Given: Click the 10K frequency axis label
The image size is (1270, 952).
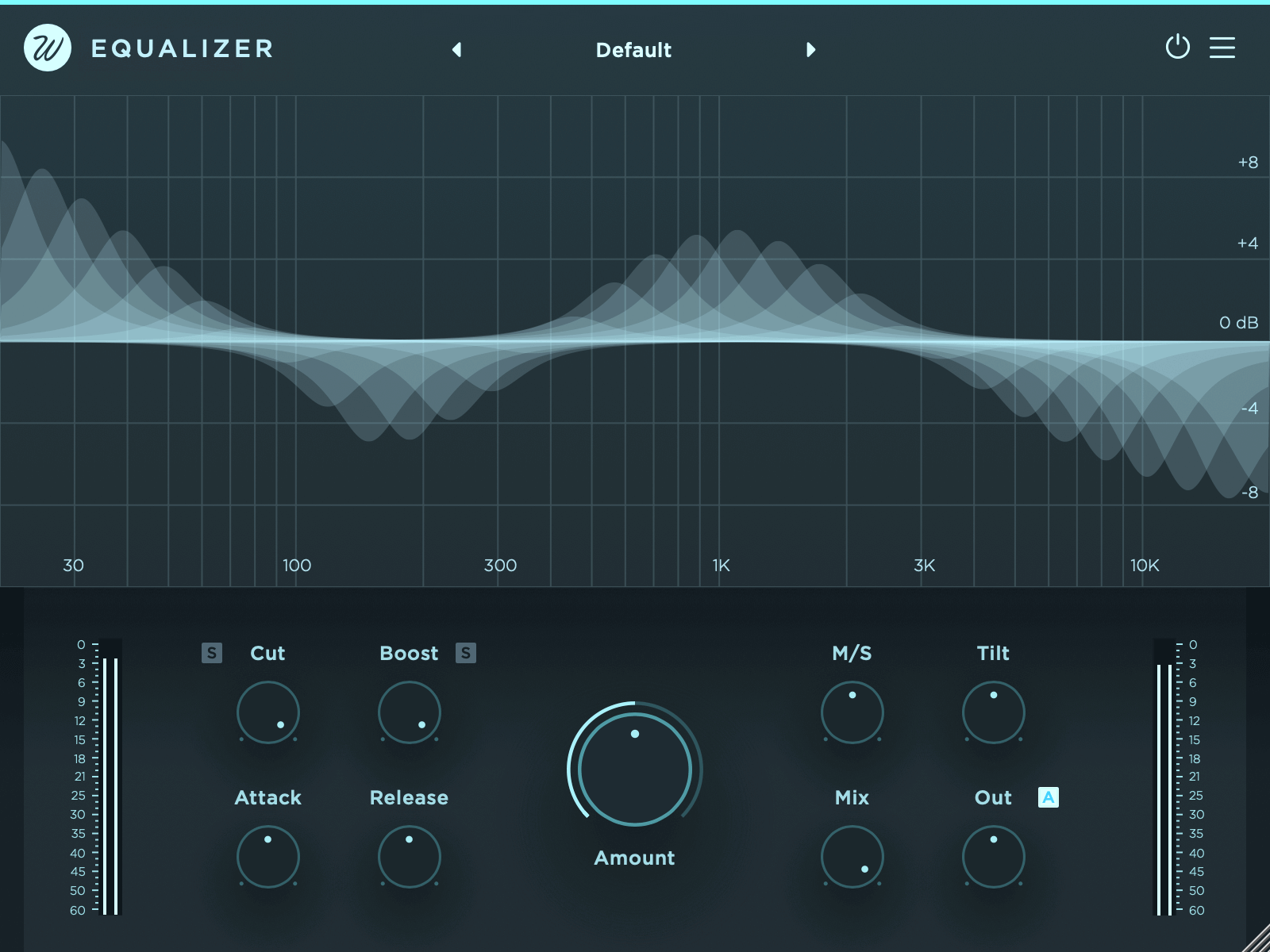Looking at the screenshot, I should click(1145, 566).
